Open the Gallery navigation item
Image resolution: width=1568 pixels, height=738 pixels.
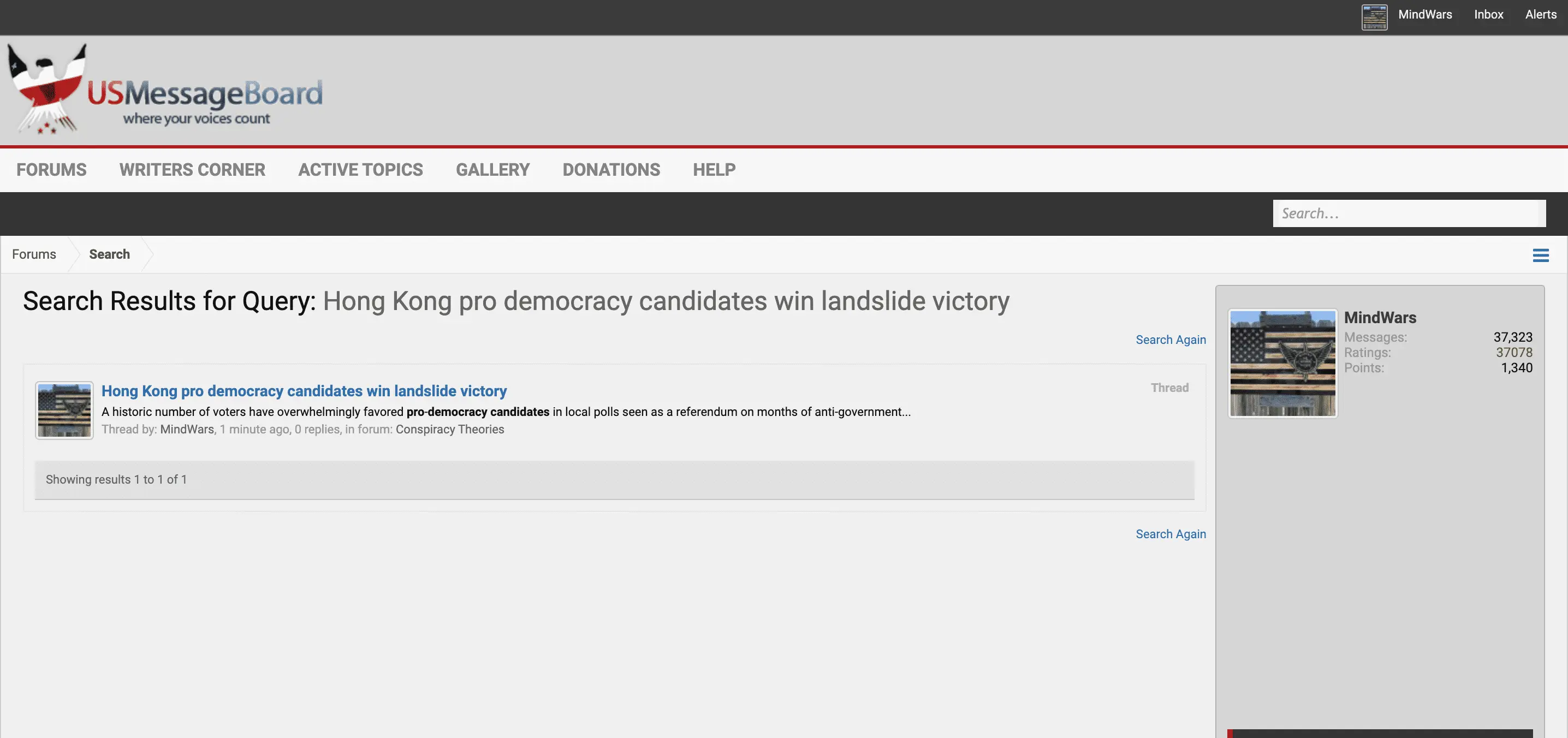(492, 170)
